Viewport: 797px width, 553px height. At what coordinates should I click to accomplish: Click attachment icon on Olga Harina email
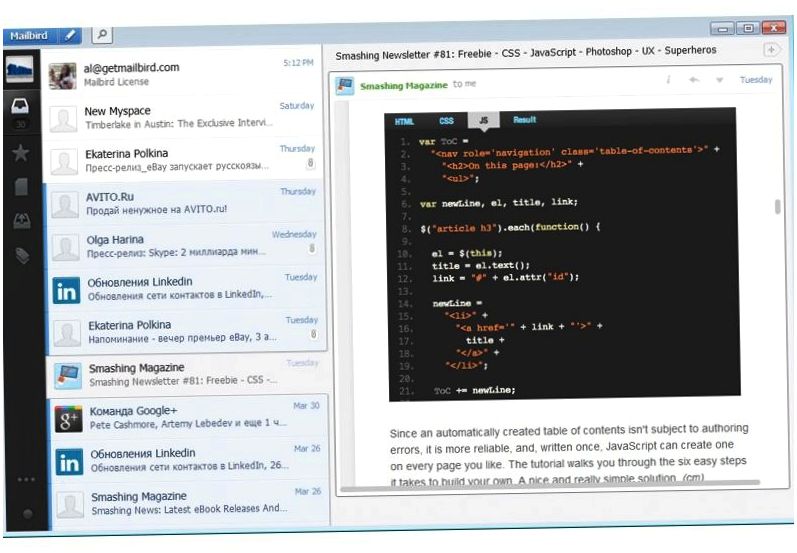click(x=312, y=249)
